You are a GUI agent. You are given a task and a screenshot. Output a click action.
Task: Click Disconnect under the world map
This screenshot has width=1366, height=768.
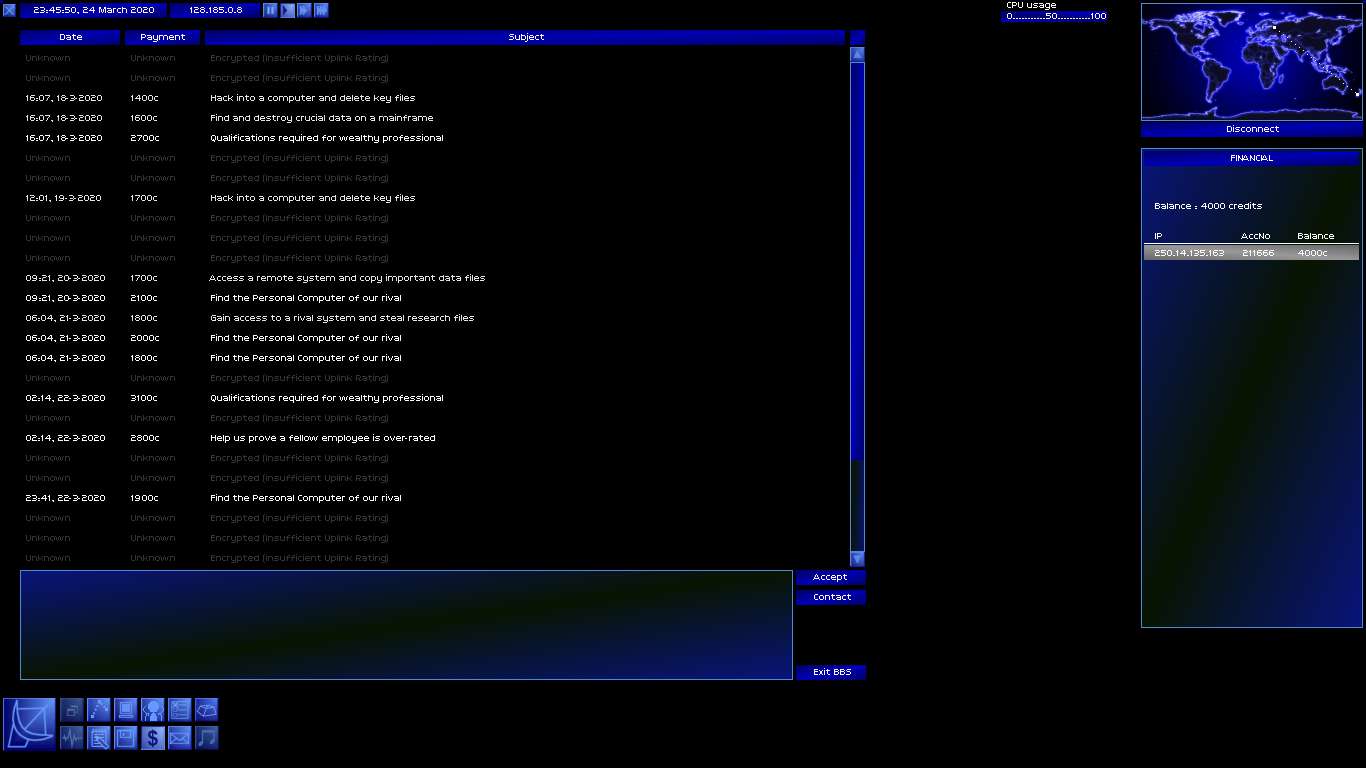[1251, 129]
